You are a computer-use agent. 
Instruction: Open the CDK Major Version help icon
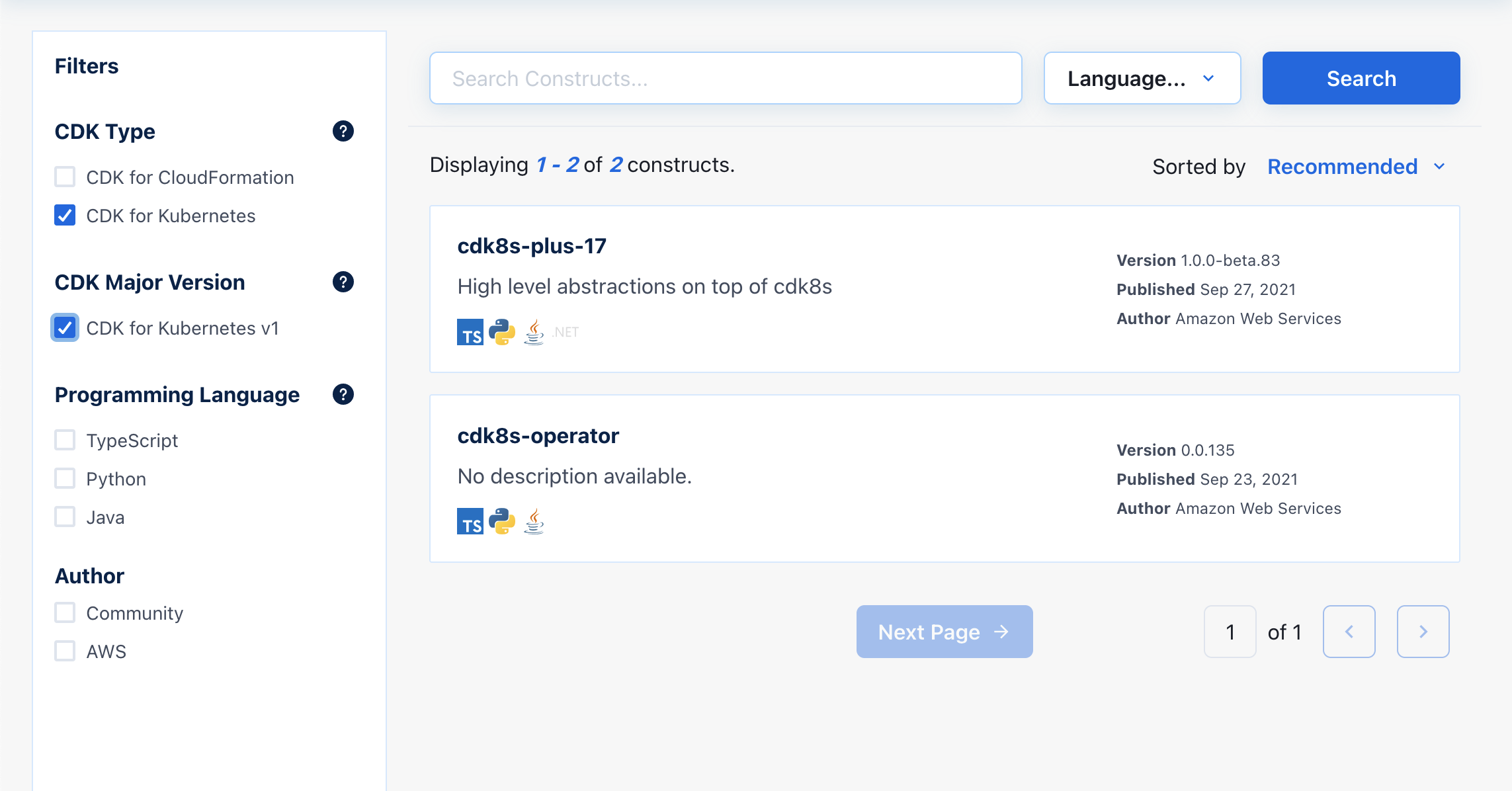[343, 282]
